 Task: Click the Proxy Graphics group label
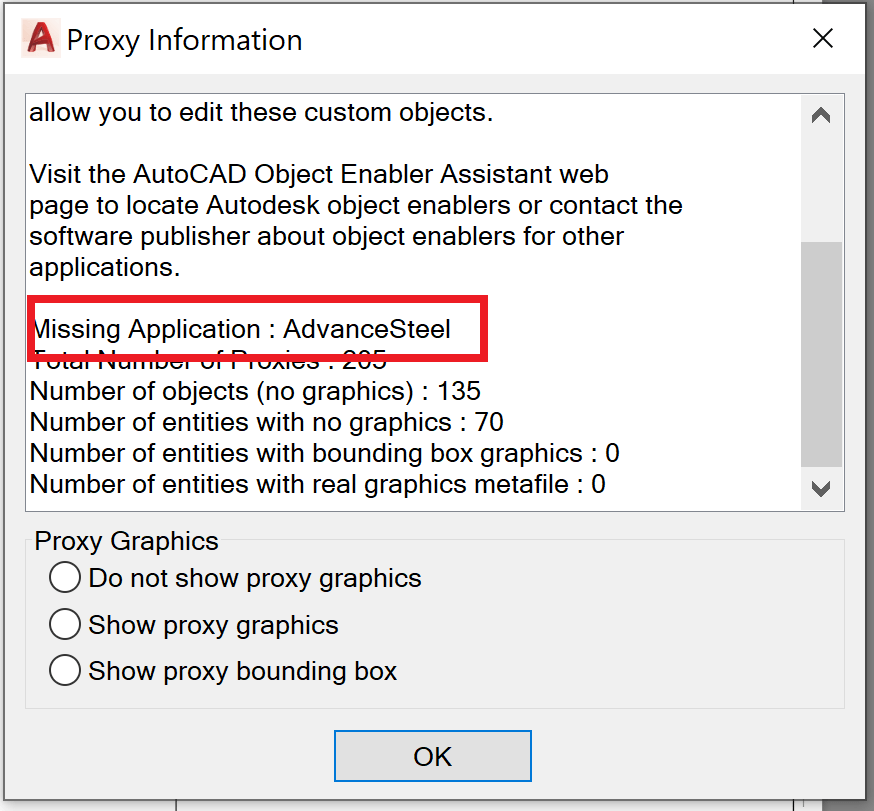click(x=126, y=541)
